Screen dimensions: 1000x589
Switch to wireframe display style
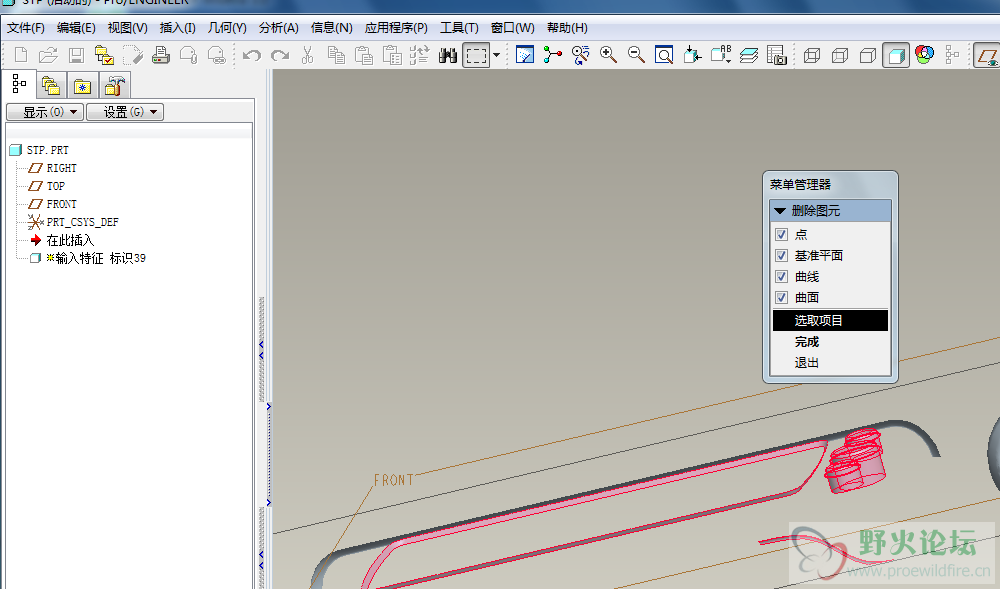812,55
